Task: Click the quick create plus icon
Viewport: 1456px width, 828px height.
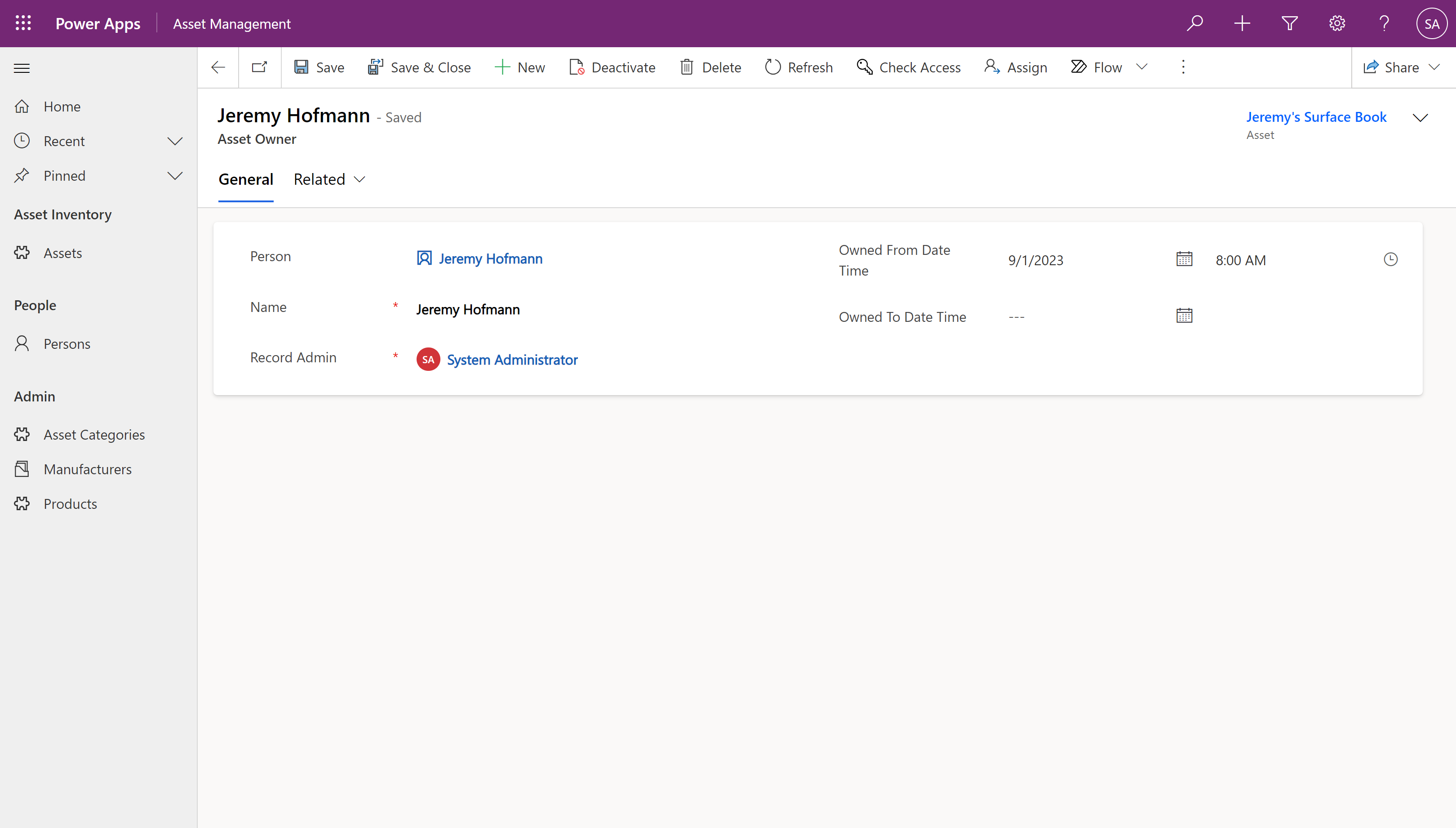Action: point(1242,23)
